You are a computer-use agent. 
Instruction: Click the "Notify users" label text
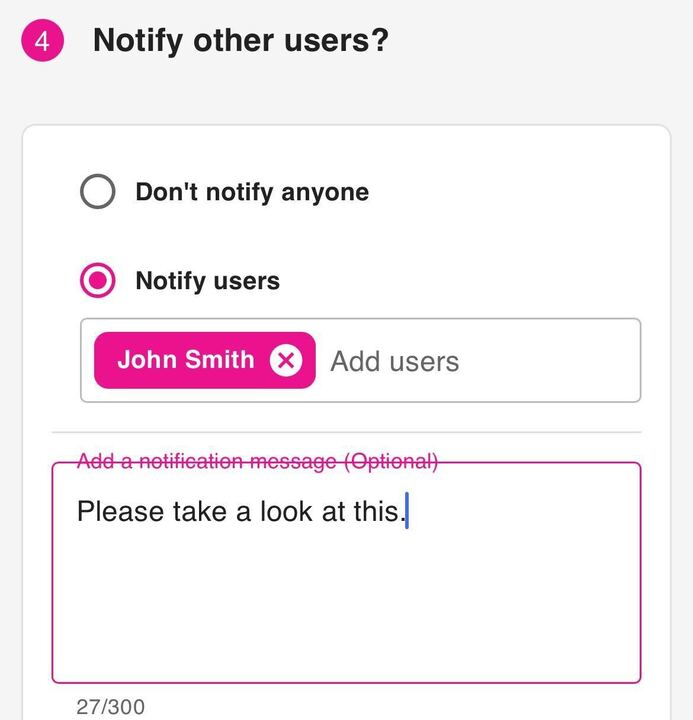coord(208,281)
